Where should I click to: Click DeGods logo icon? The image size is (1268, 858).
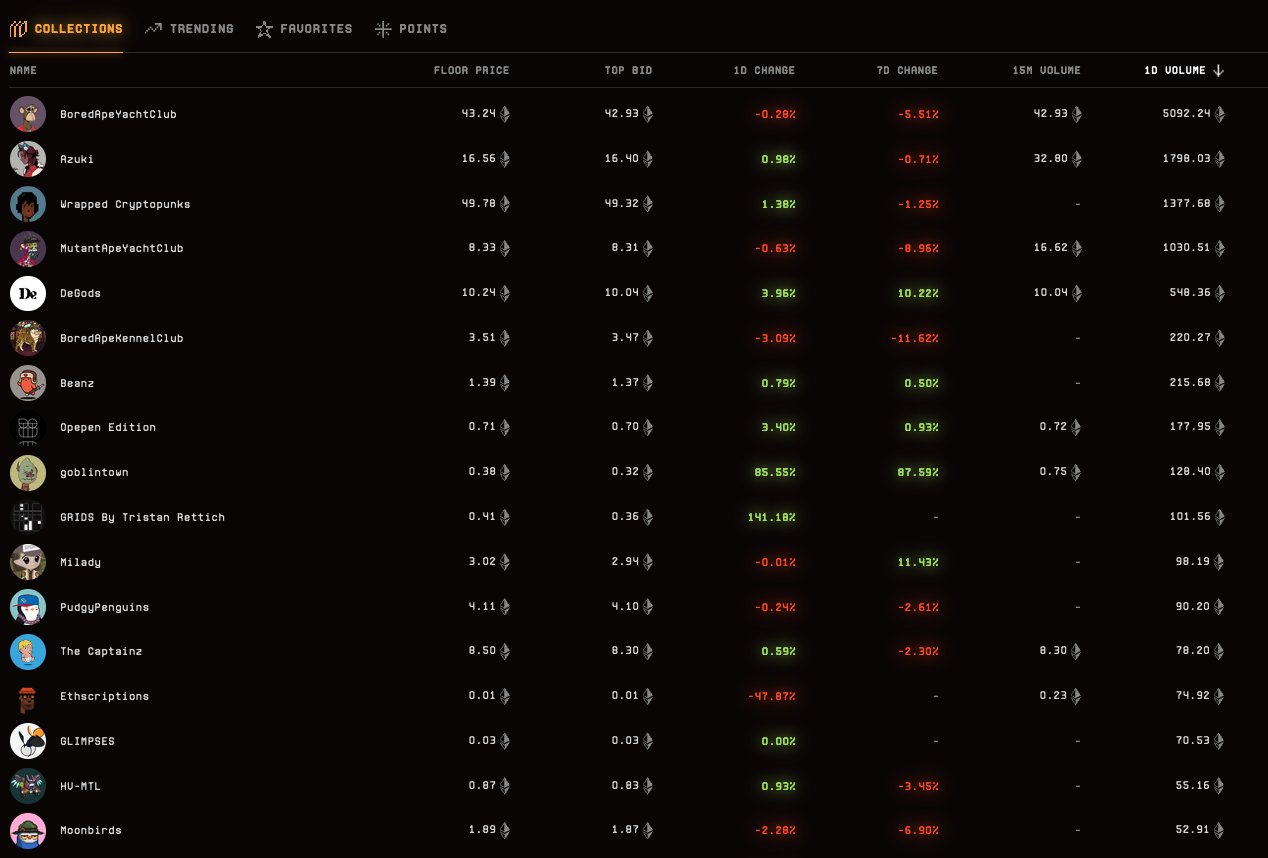[28, 293]
